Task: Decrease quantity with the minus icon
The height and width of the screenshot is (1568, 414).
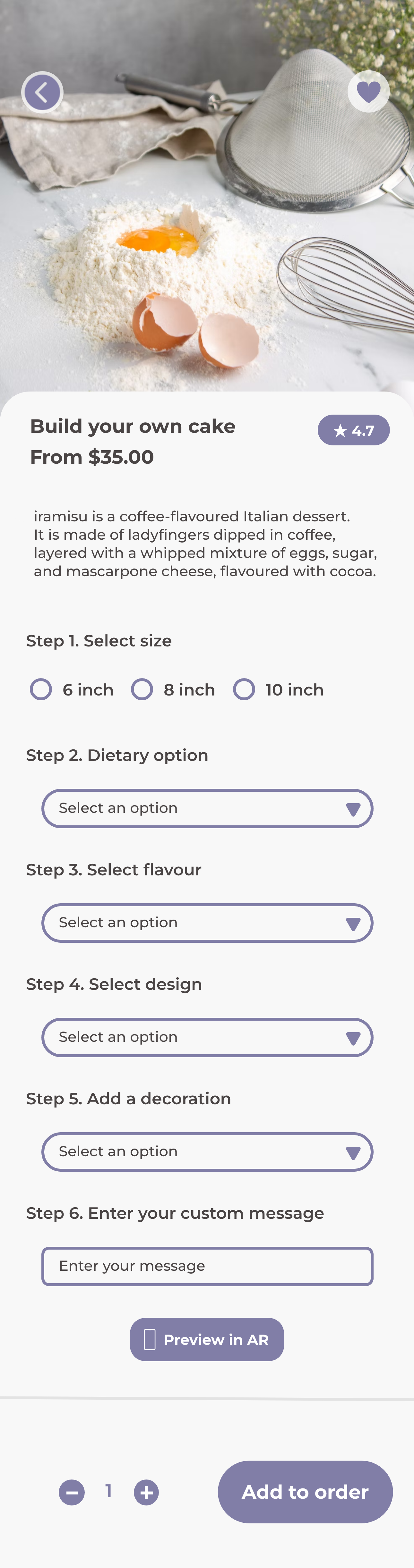Action: (72, 1493)
